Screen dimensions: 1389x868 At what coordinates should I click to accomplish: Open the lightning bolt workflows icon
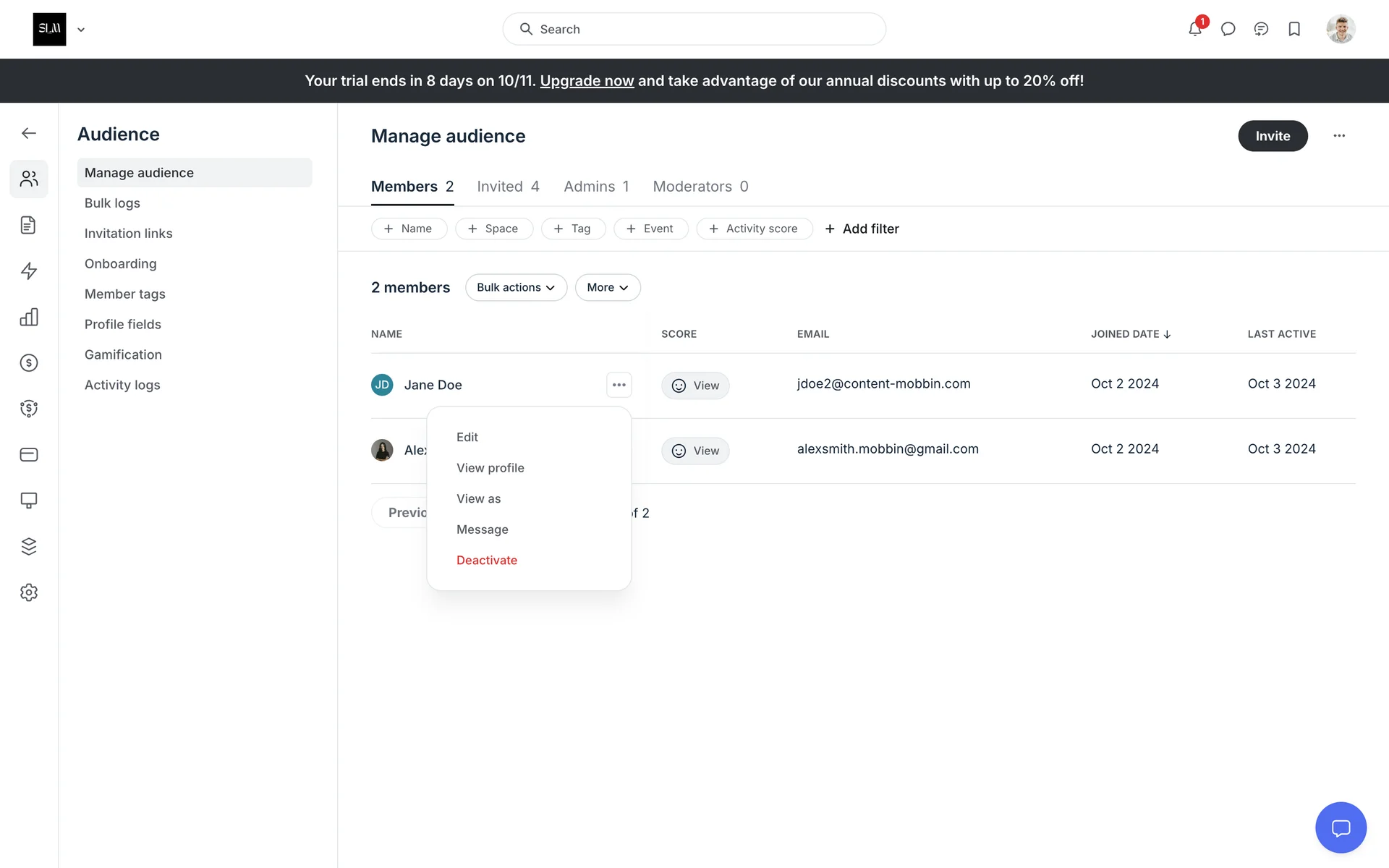pyautogui.click(x=29, y=271)
